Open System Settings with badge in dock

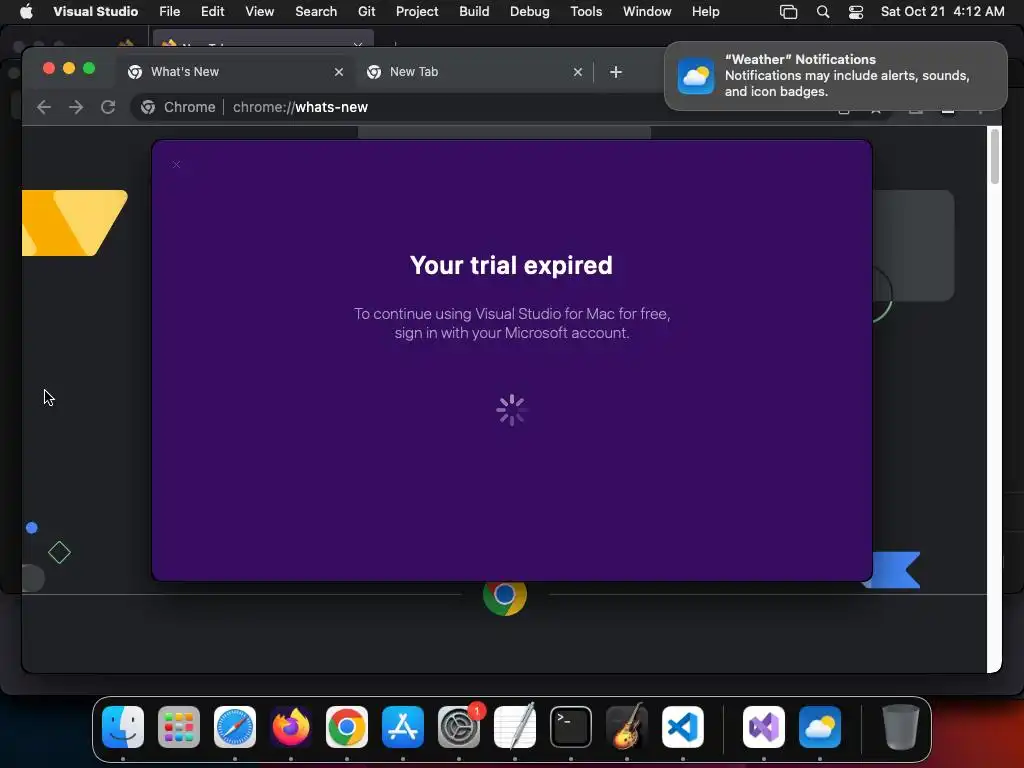click(x=459, y=727)
